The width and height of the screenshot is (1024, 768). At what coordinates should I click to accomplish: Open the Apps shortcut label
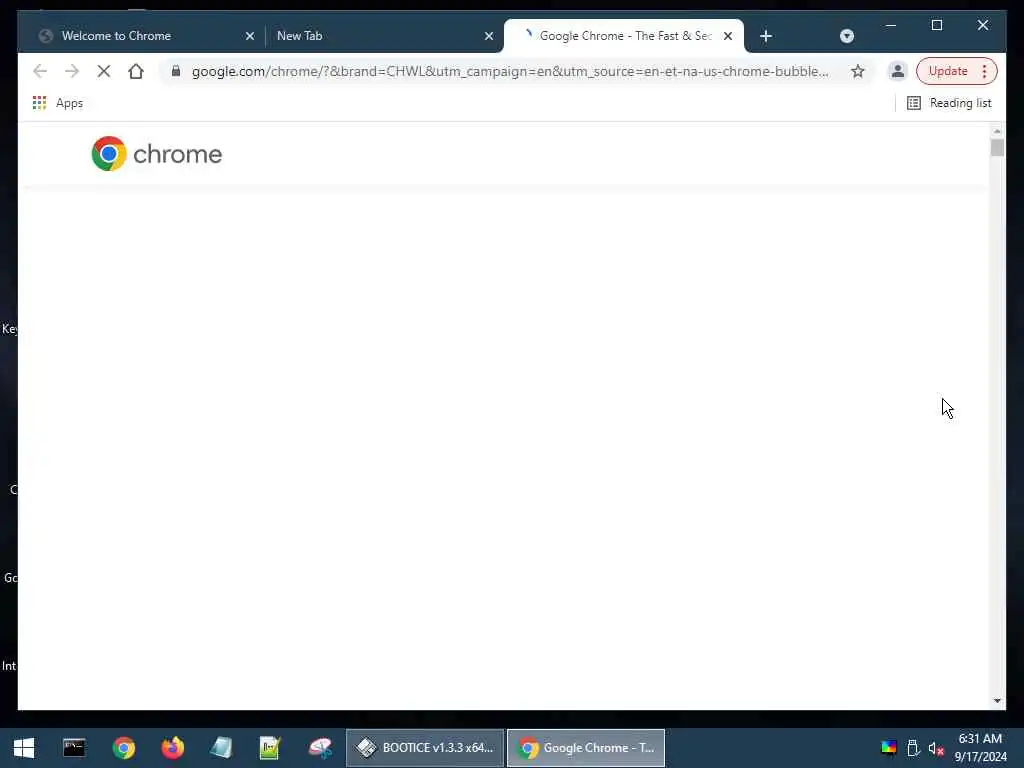coord(69,103)
